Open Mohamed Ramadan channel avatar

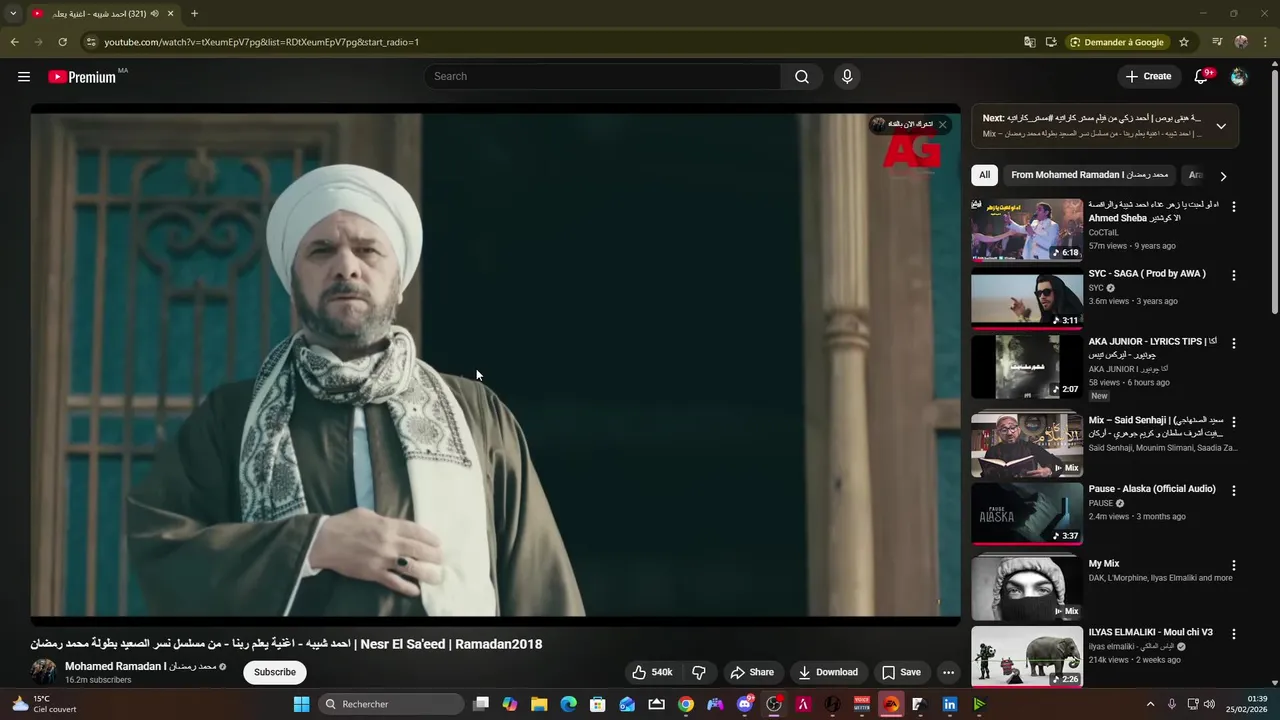pos(44,672)
